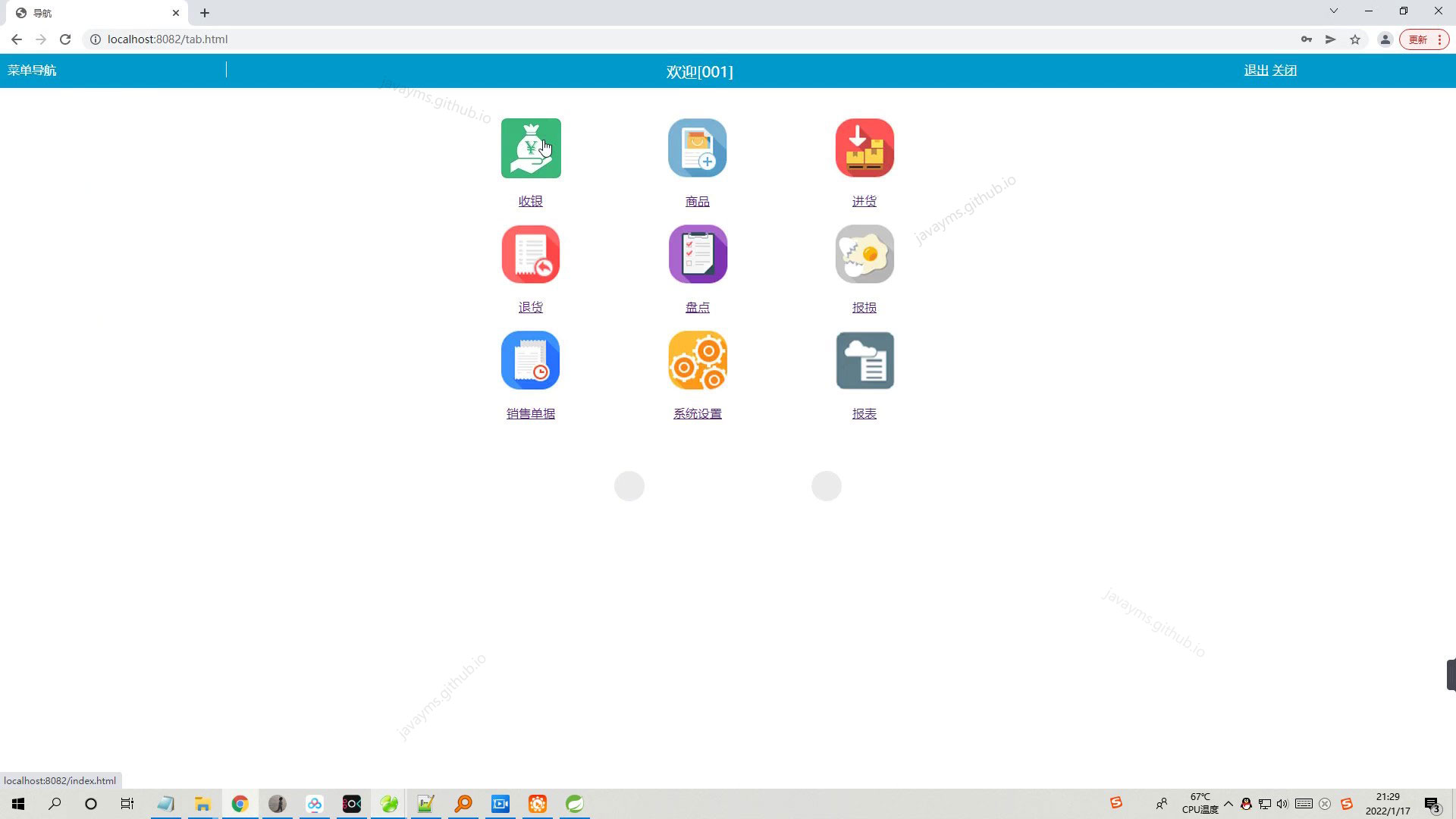Open the 进货 purchasing module icon

864,148
